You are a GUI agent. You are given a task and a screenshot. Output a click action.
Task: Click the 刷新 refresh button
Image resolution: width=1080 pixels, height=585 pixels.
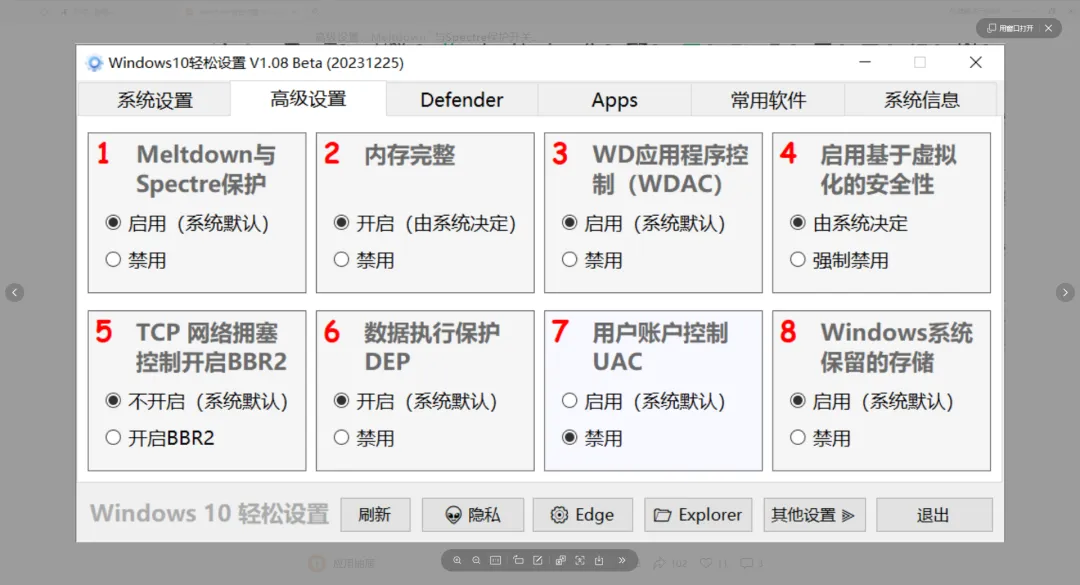point(375,515)
